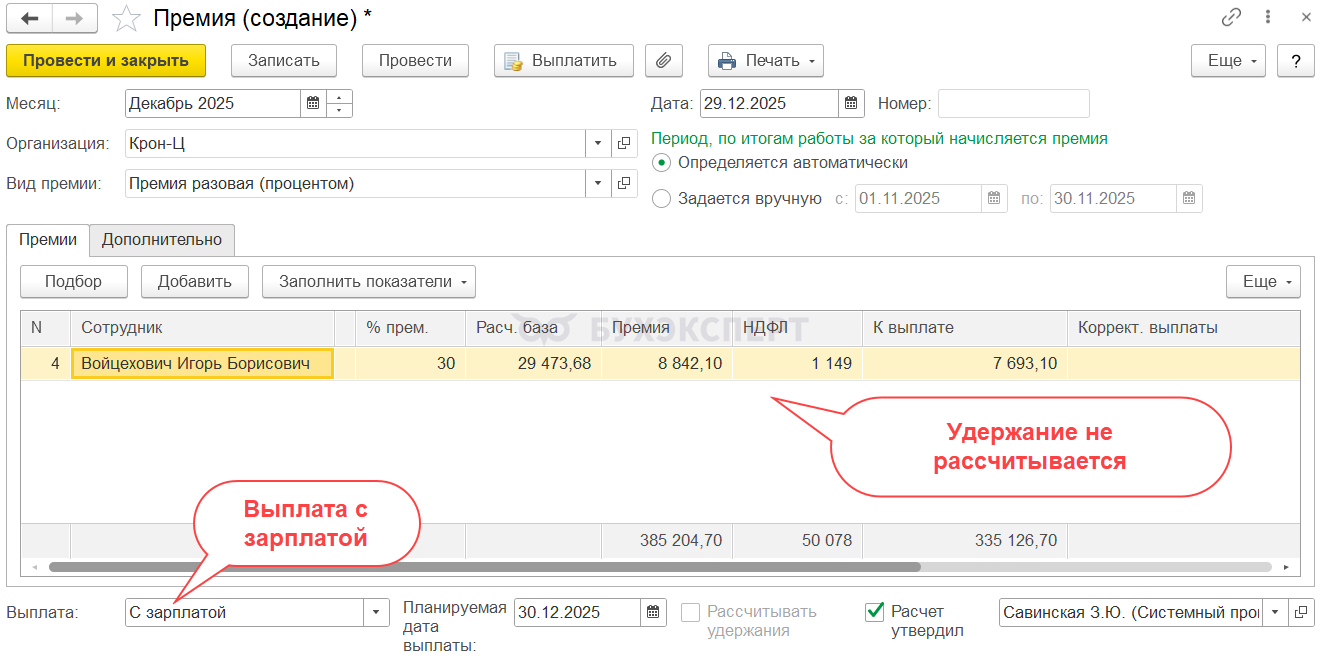Click the Сотрудник column header
The height and width of the screenshot is (659, 1320).
[x=203, y=328]
